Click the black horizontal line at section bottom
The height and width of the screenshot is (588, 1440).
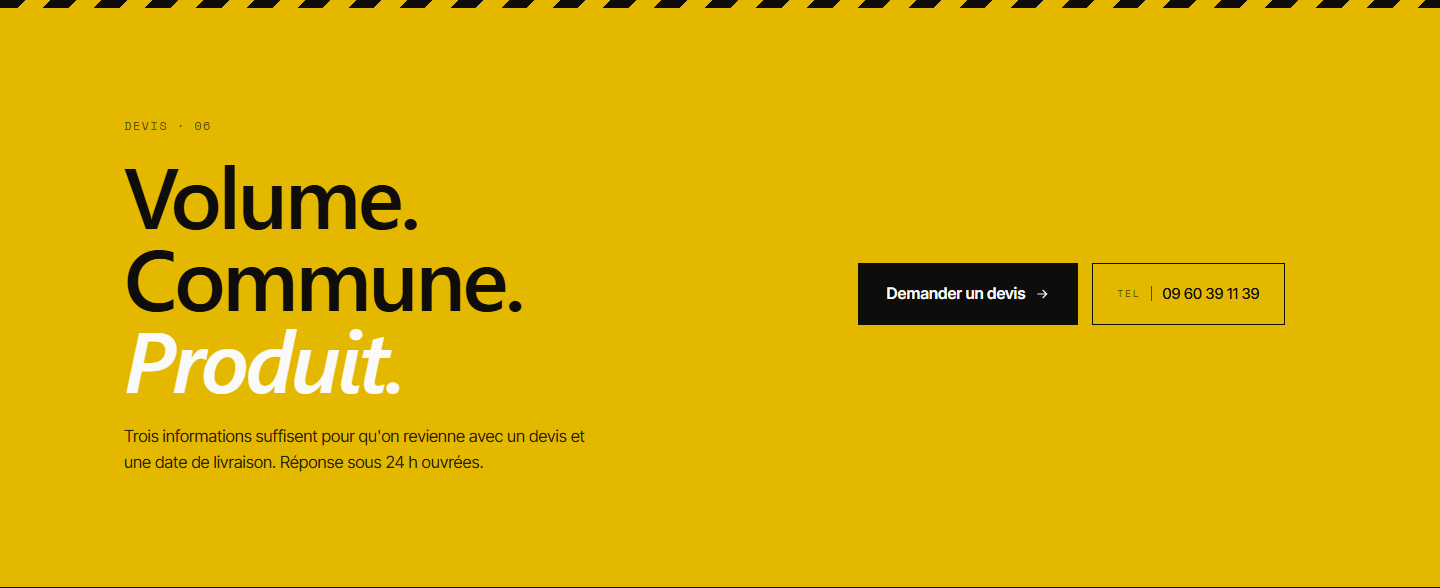coord(720,586)
